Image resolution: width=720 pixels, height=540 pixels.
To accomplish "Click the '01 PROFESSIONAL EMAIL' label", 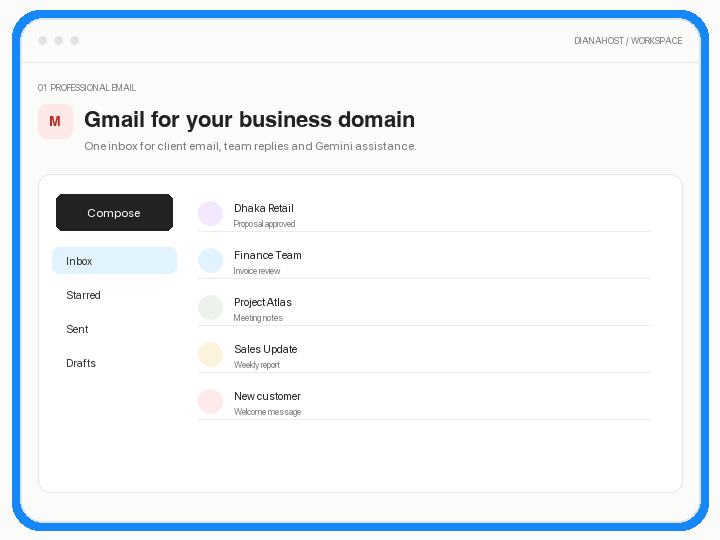I will coord(87,88).
